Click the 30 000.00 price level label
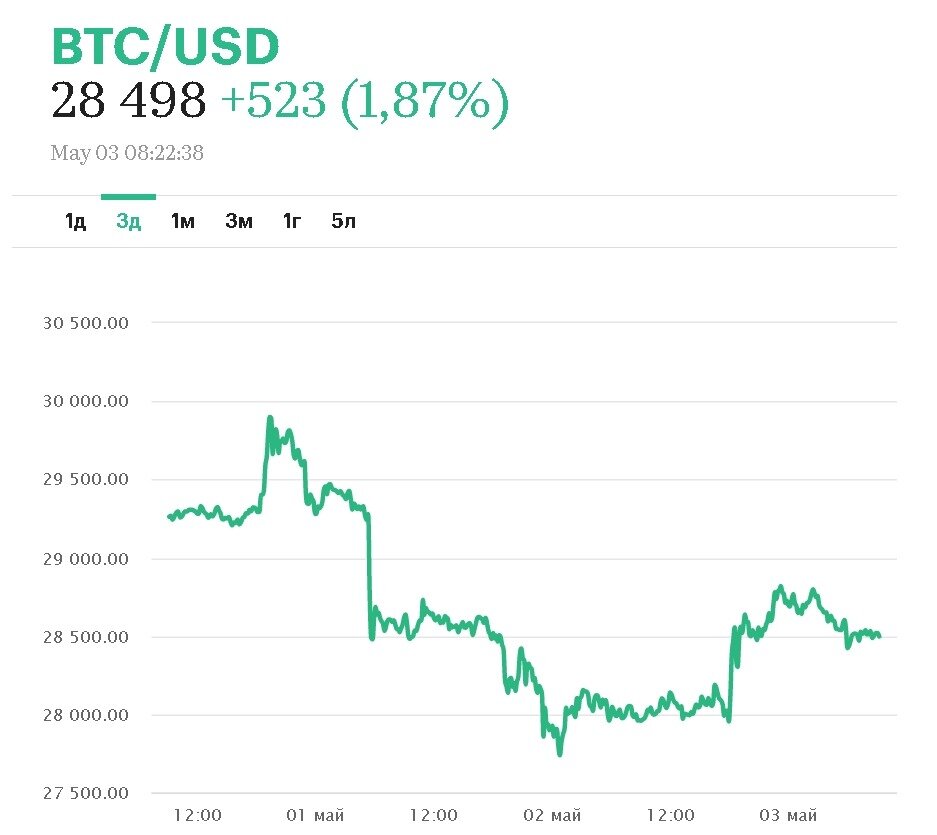 click(88, 401)
